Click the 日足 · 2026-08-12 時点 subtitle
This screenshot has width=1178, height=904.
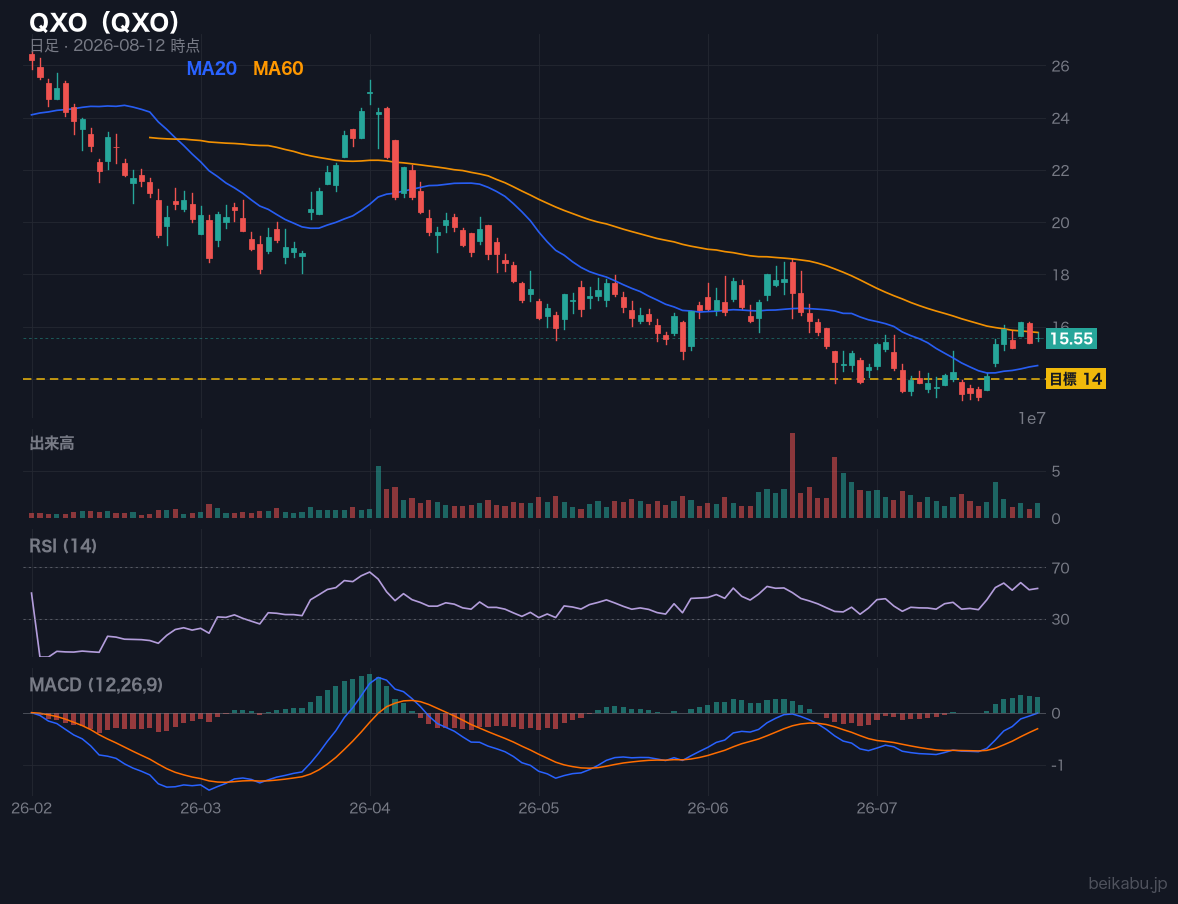coord(114,46)
